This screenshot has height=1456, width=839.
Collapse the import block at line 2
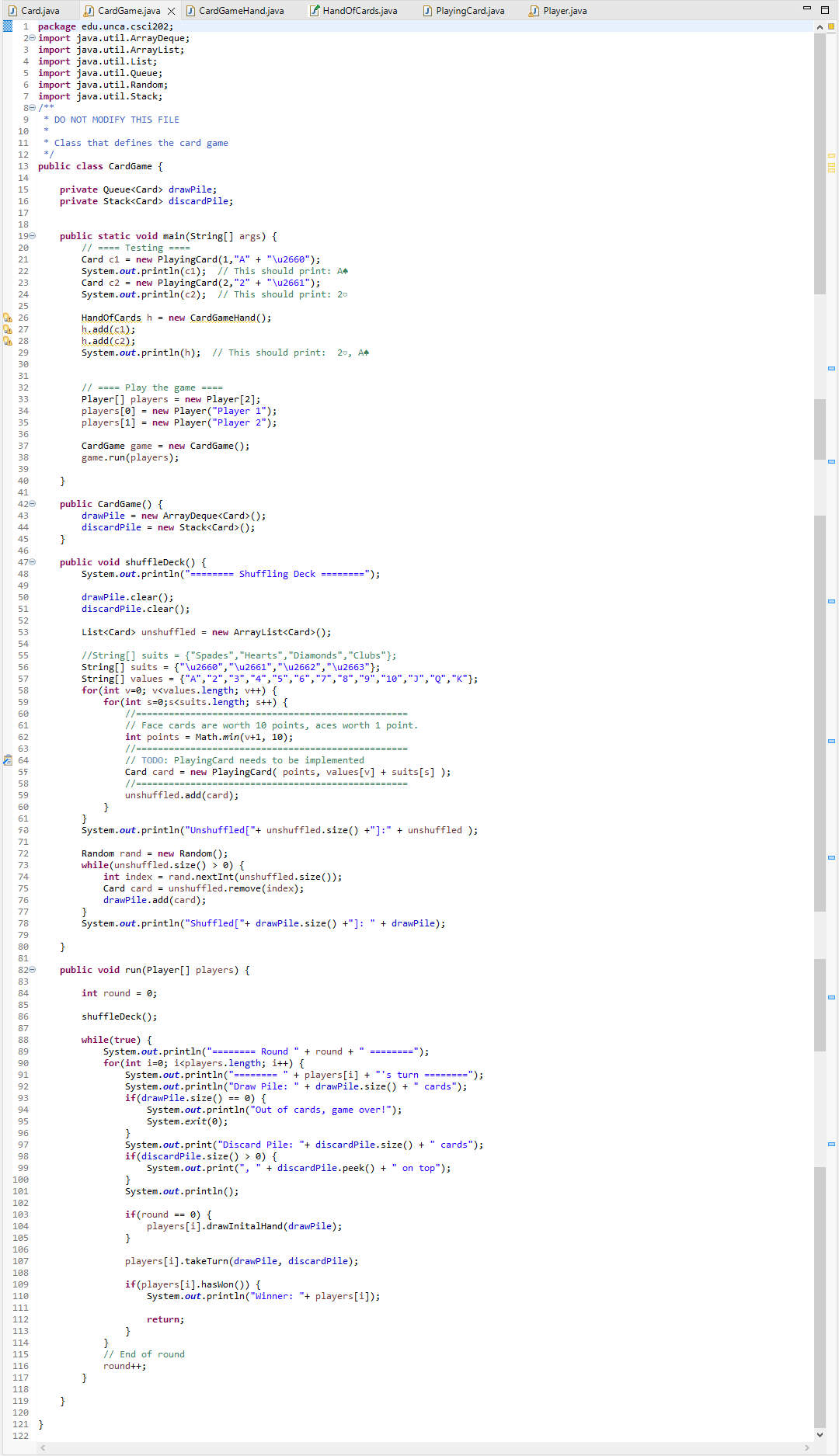click(x=32, y=38)
